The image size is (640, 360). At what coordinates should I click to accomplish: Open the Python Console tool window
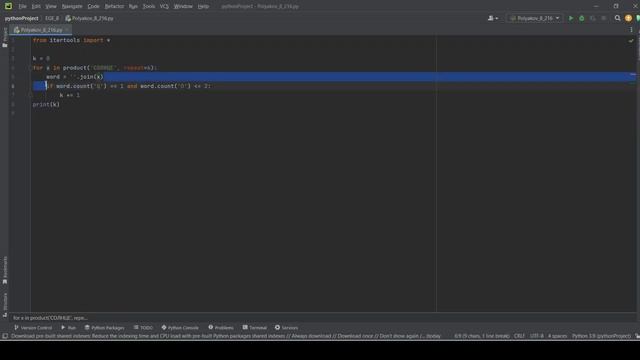180,327
